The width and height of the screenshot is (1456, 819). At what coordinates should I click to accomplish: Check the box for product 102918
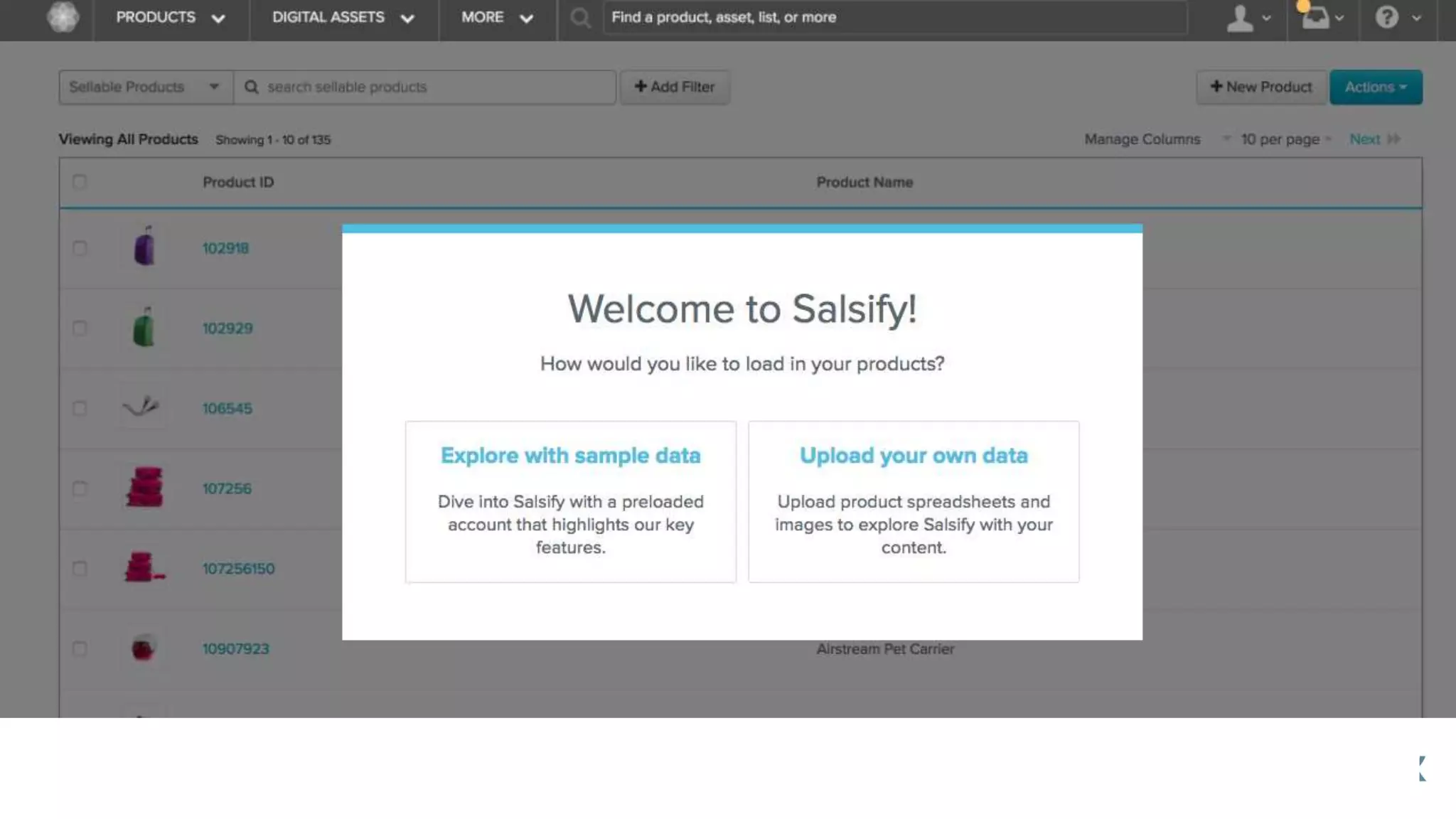pyautogui.click(x=80, y=248)
